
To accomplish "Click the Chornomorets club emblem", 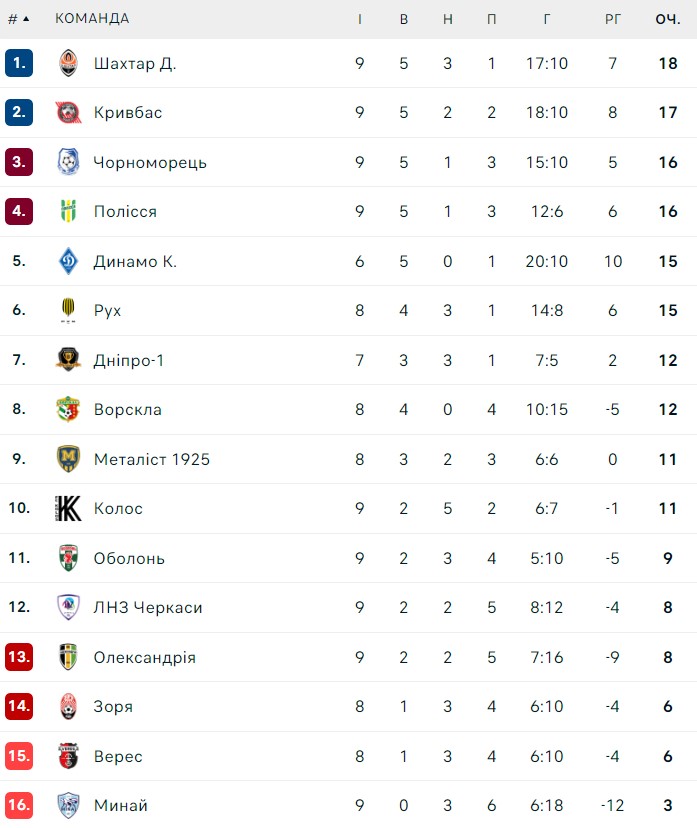I will point(68,162).
